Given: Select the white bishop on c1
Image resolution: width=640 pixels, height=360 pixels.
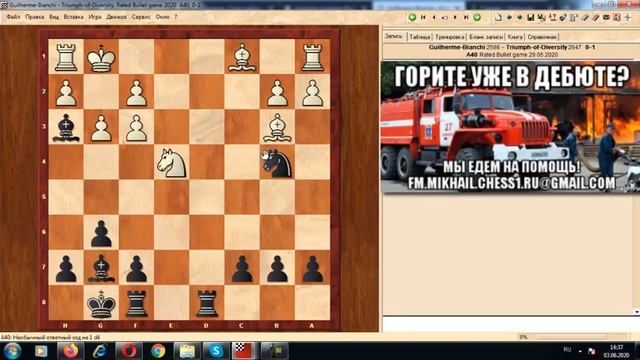Looking at the screenshot, I should (242, 57).
